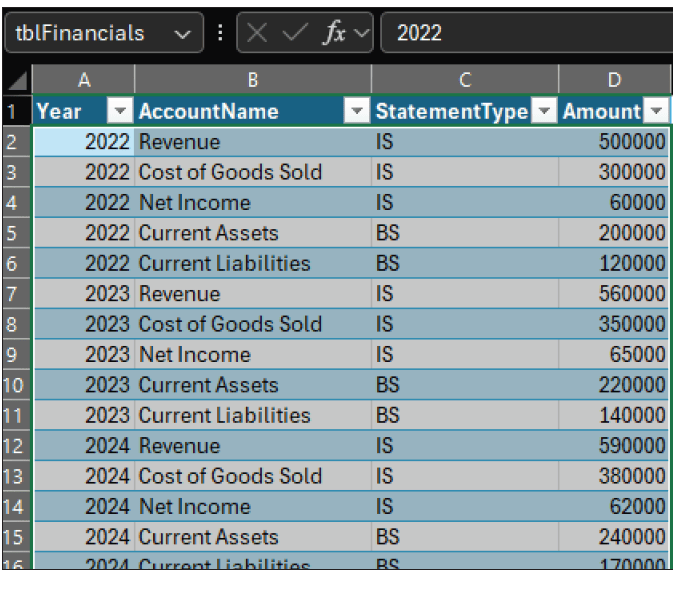
Task: Click the amount 380000
Action: [x=614, y=476]
